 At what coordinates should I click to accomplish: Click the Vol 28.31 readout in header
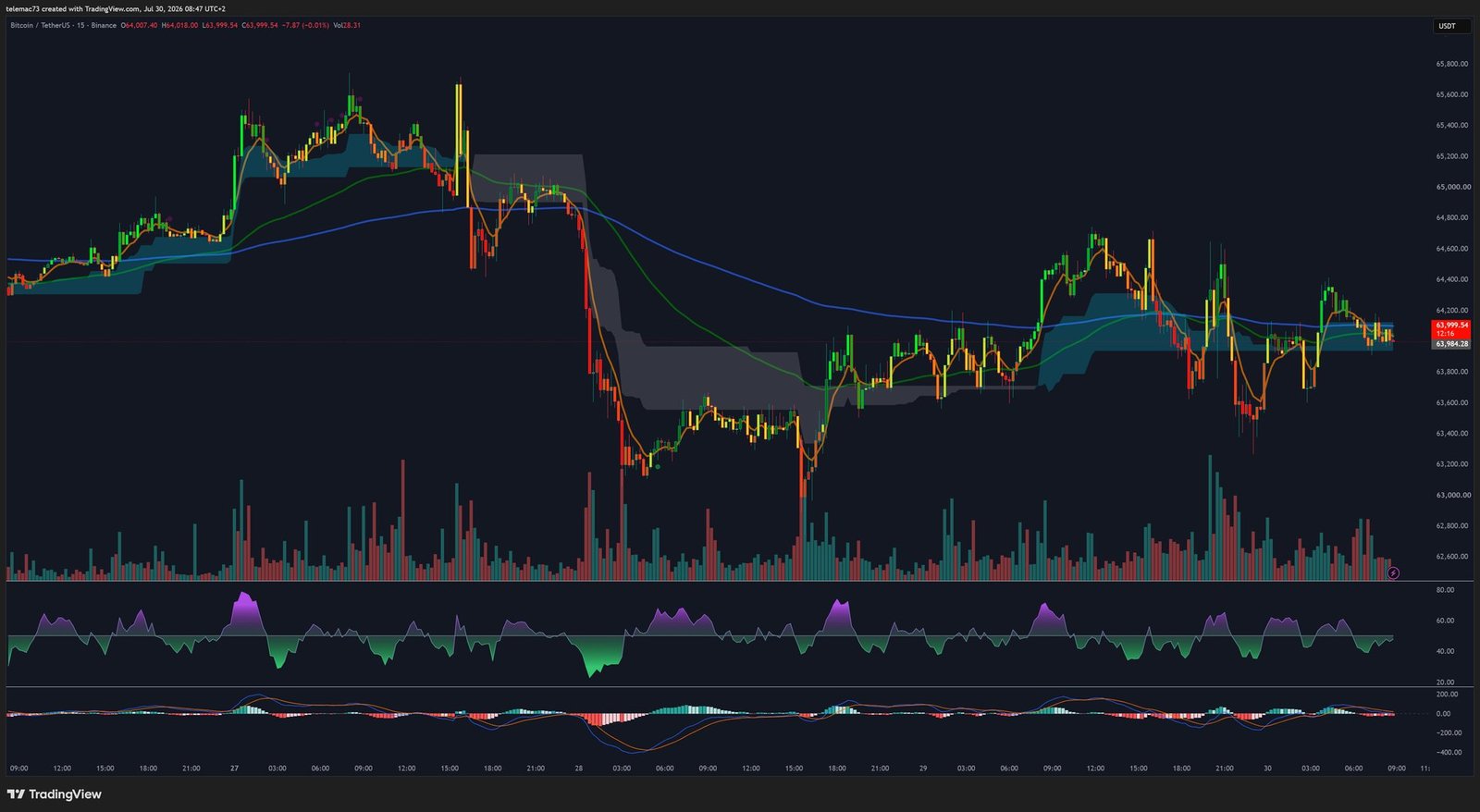point(346,25)
